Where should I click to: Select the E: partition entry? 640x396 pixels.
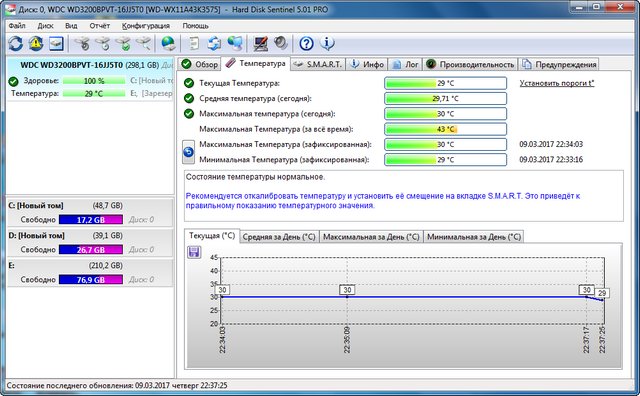pos(90,272)
